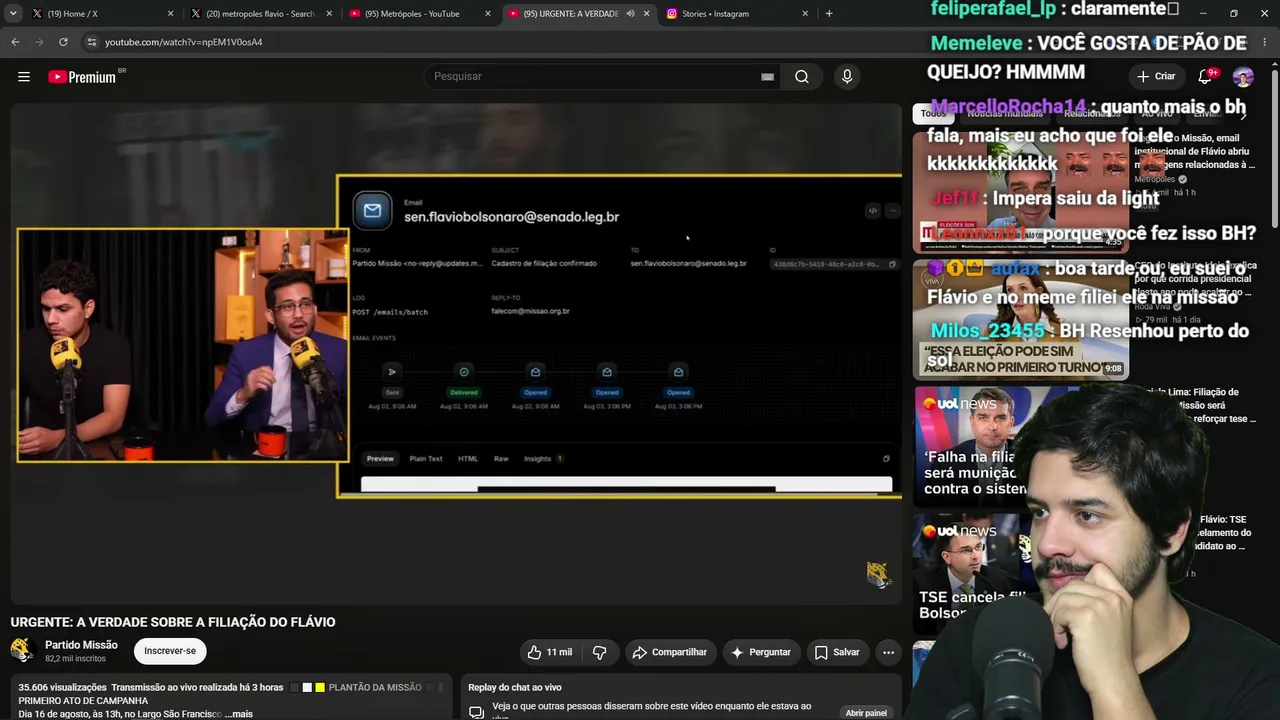Close the 'Metrópoles - YouTube' tab

(x=488, y=14)
